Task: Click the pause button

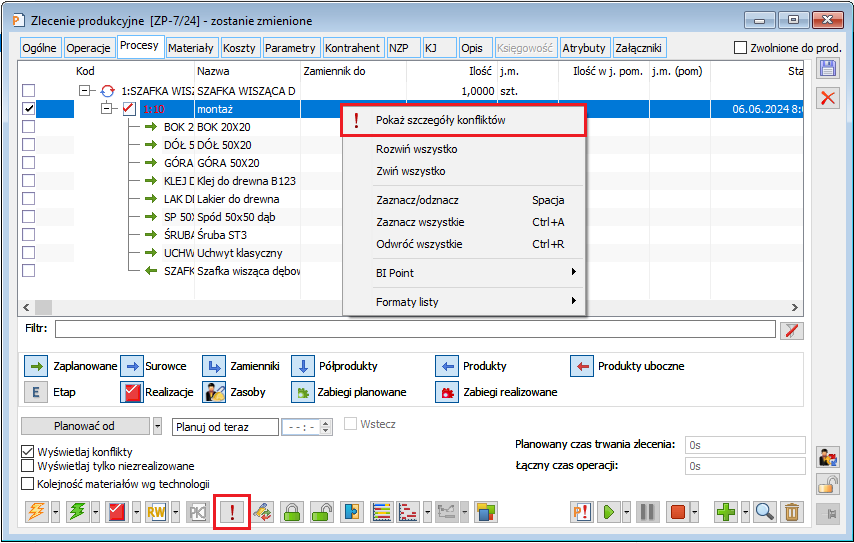Action: tap(647, 512)
